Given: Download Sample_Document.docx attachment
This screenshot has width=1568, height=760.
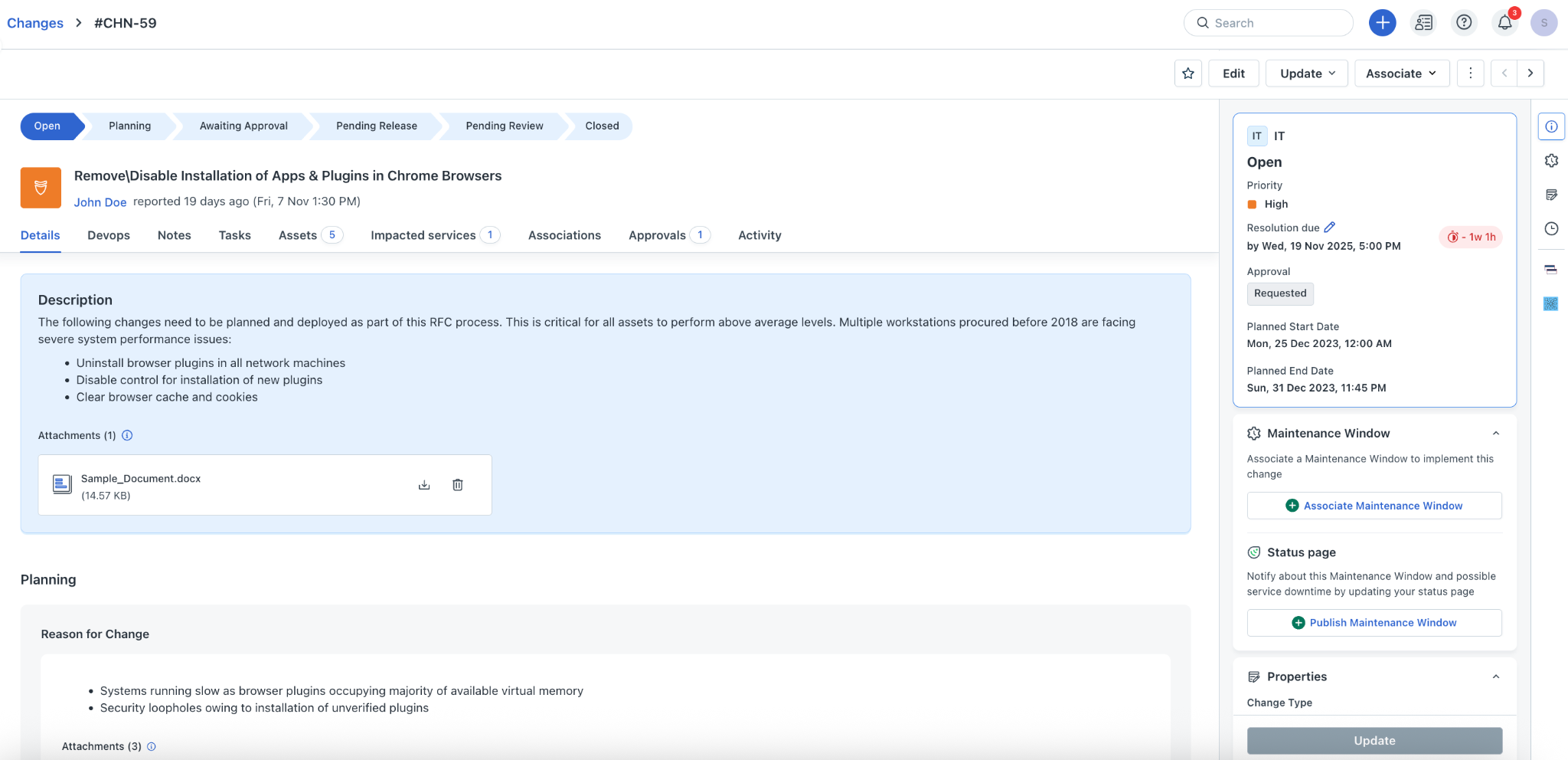Looking at the screenshot, I should 424,485.
